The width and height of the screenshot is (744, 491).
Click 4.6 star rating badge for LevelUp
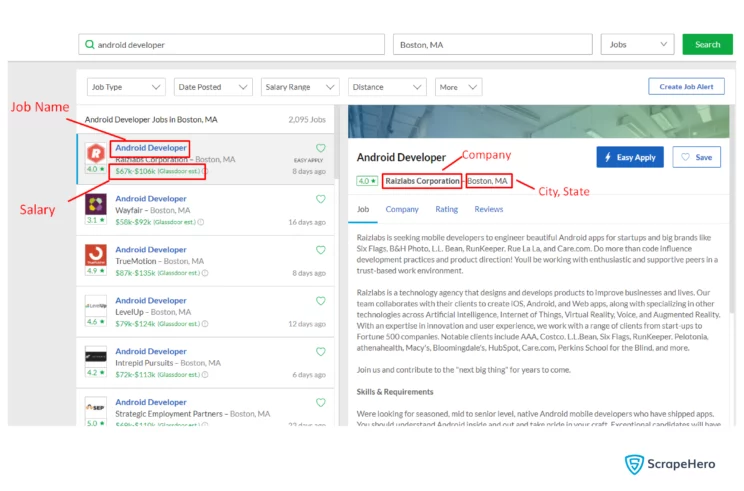(x=96, y=322)
